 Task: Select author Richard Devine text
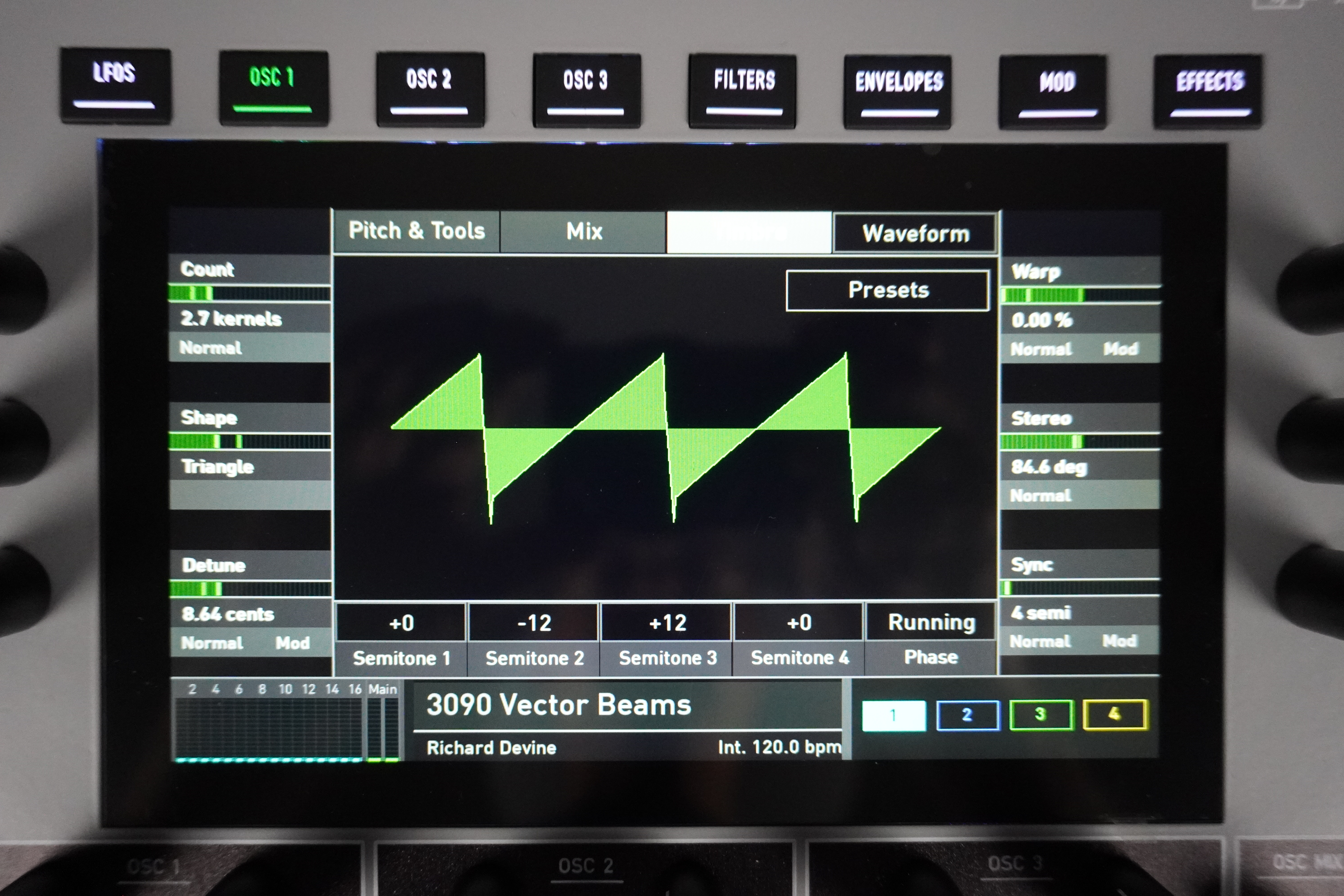(491, 747)
